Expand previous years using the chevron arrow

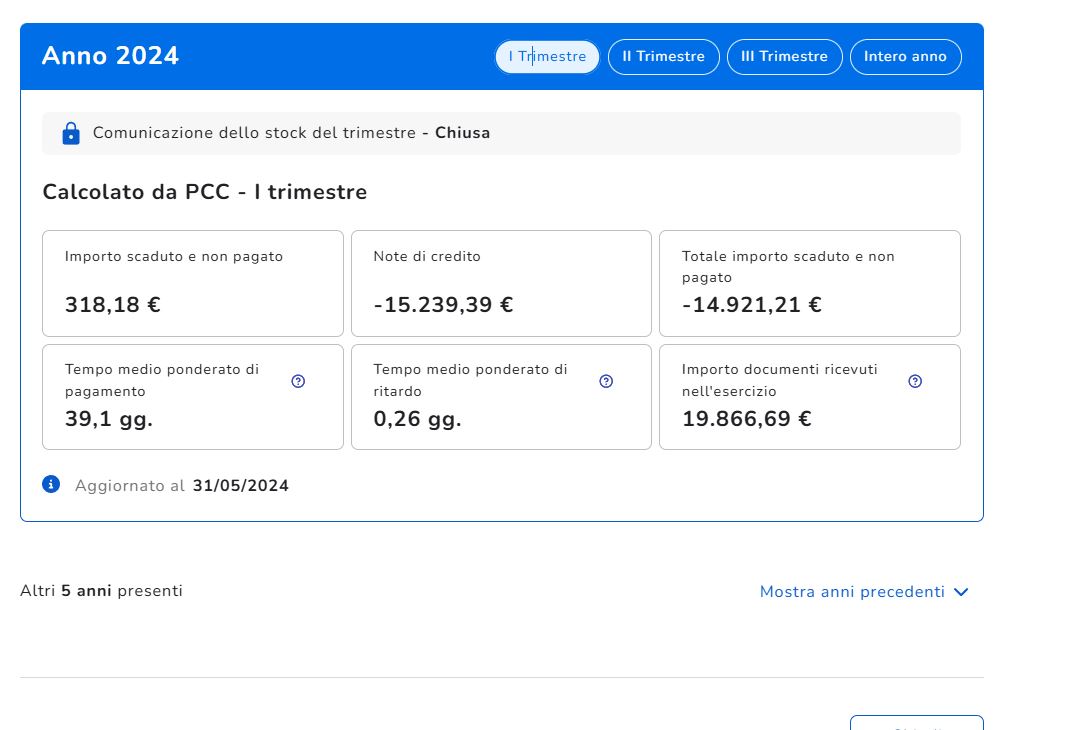pyautogui.click(x=961, y=592)
